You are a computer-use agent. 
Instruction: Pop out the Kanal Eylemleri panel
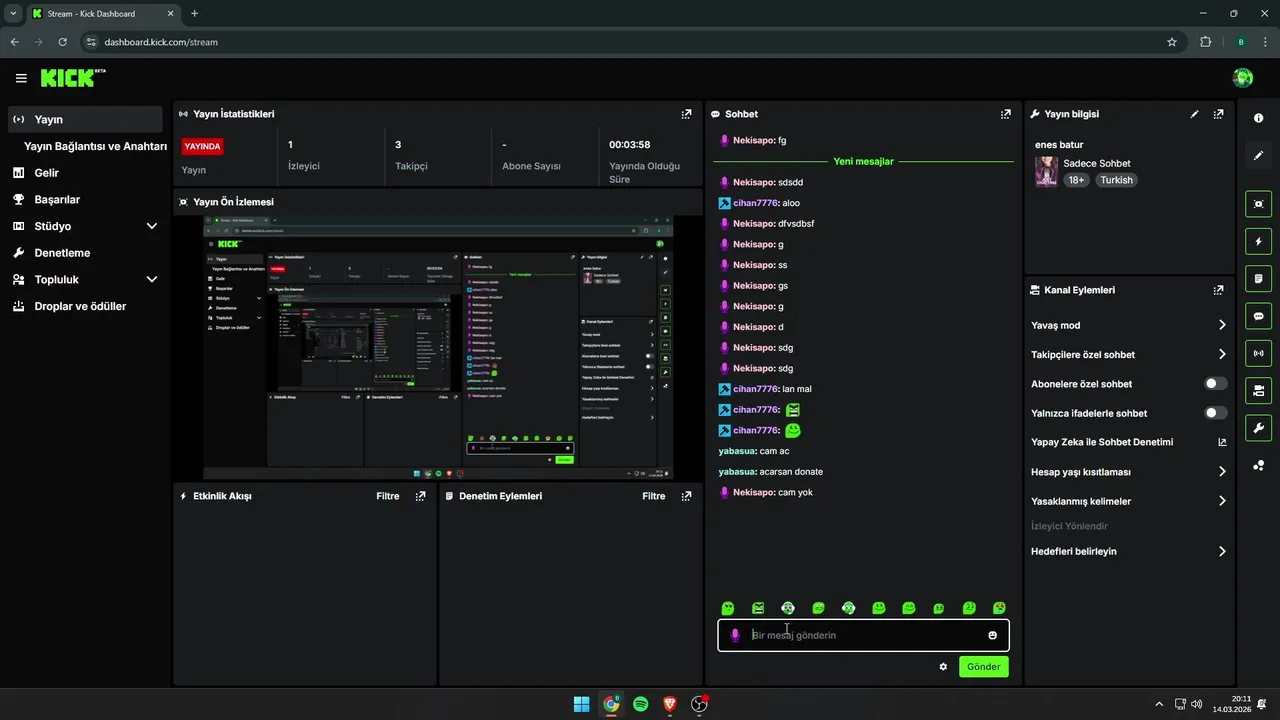[1218, 290]
